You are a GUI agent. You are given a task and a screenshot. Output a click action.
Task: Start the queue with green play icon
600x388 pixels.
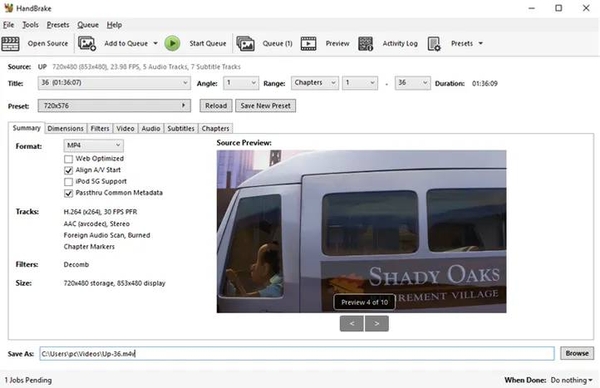[173, 44]
